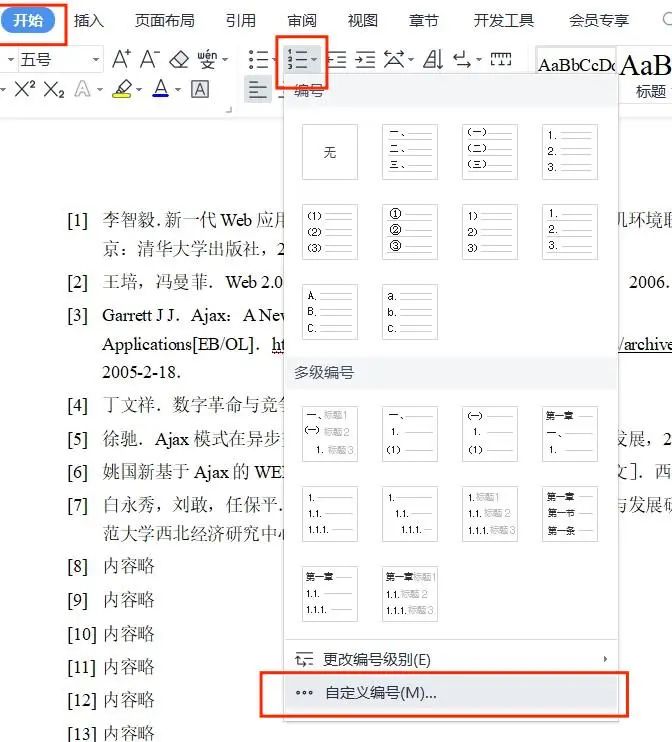
Task: Apply the character border icon
Action: (200, 89)
